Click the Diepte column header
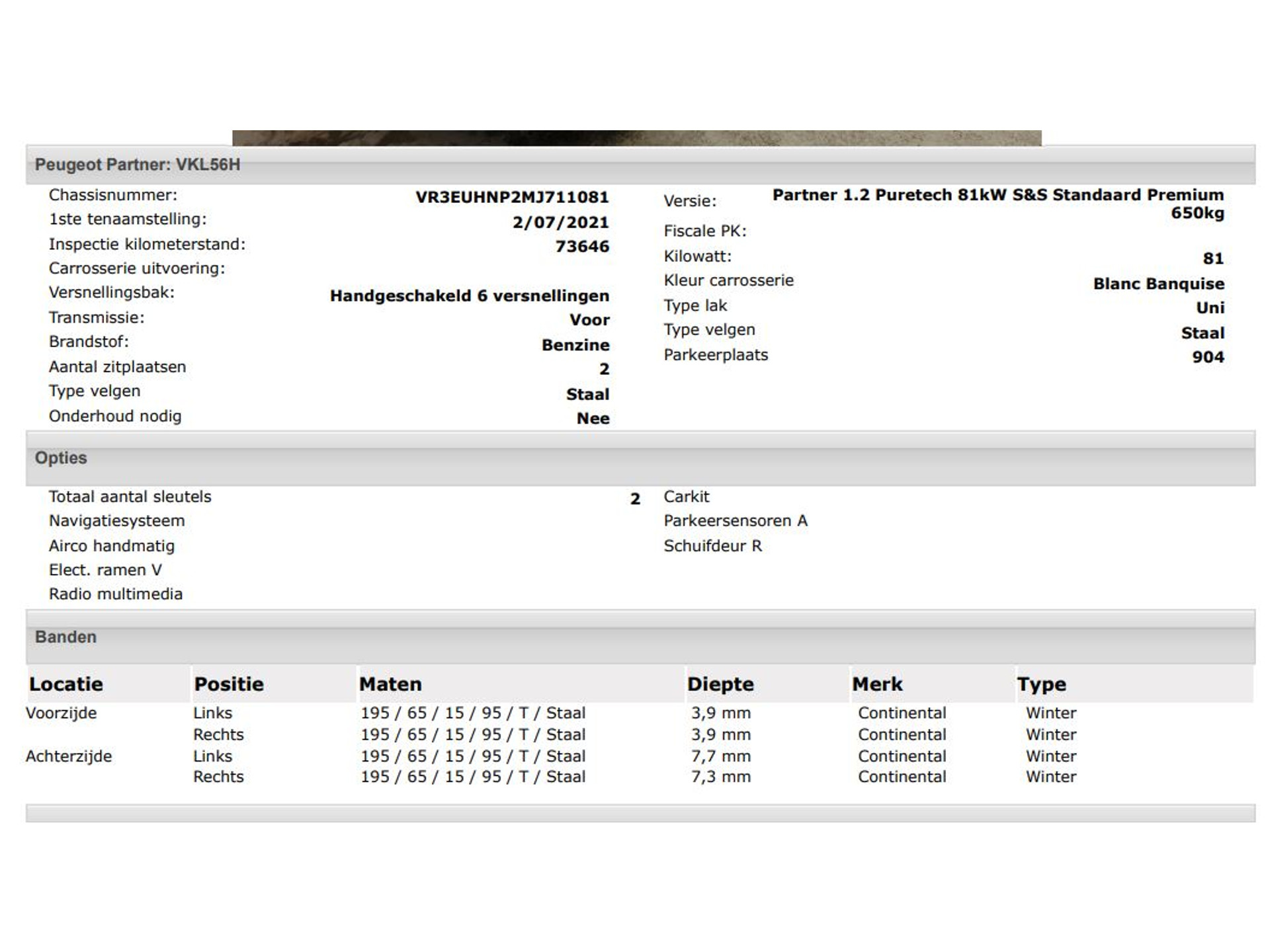 (x=720, y=684)
